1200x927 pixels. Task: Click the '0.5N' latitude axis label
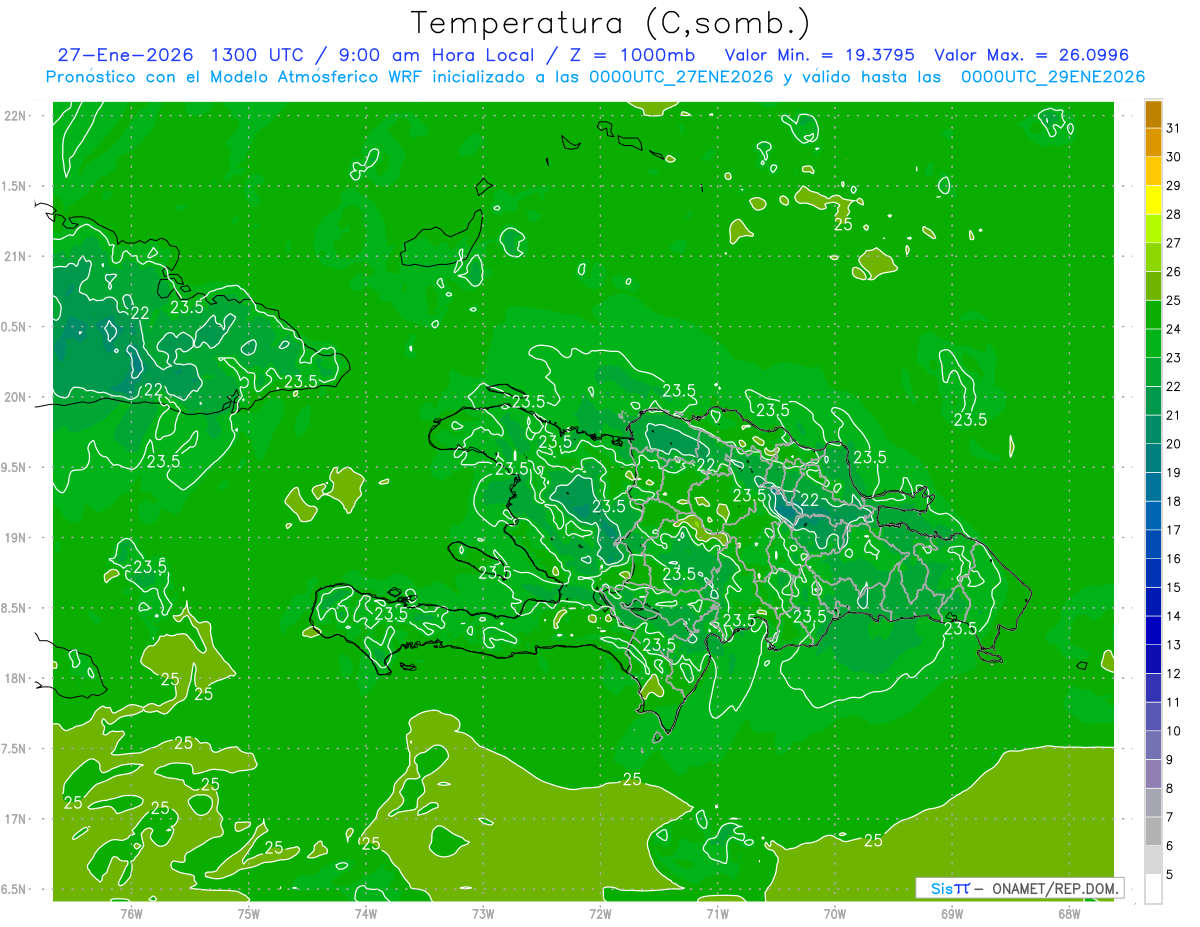click(15, 327)
